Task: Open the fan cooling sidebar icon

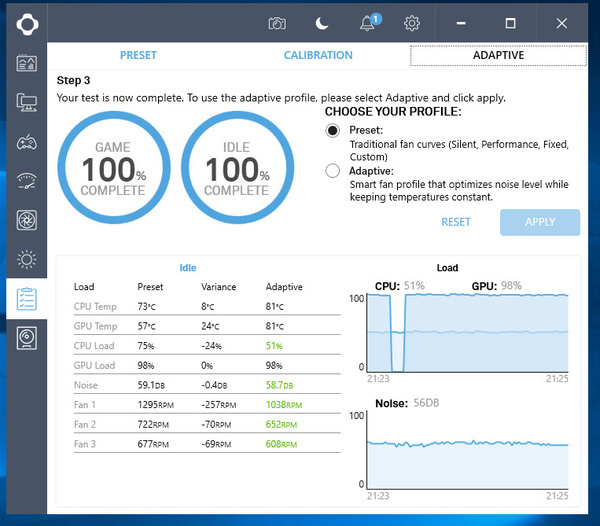Action: pyautogui.click(x=27, y=220)
